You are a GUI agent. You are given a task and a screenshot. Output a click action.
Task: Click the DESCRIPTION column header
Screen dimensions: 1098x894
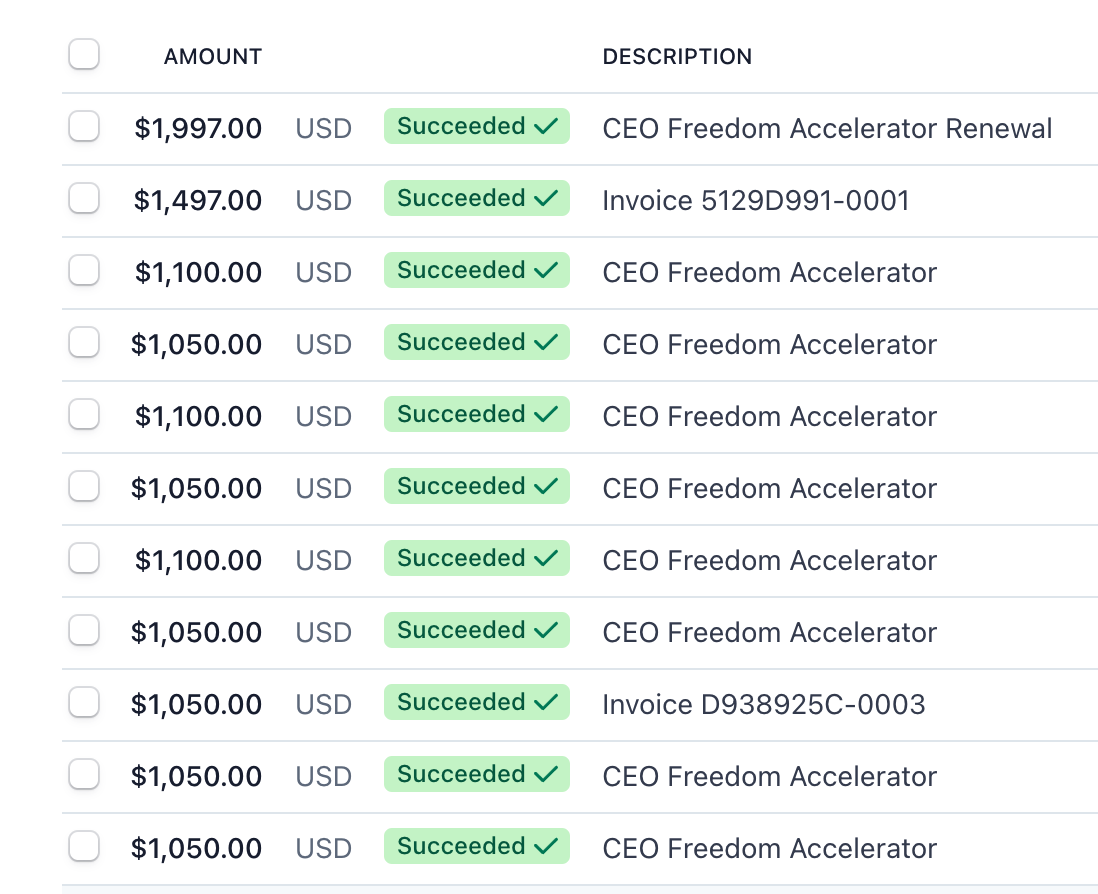pyautogui.click(x=677, y=57)
